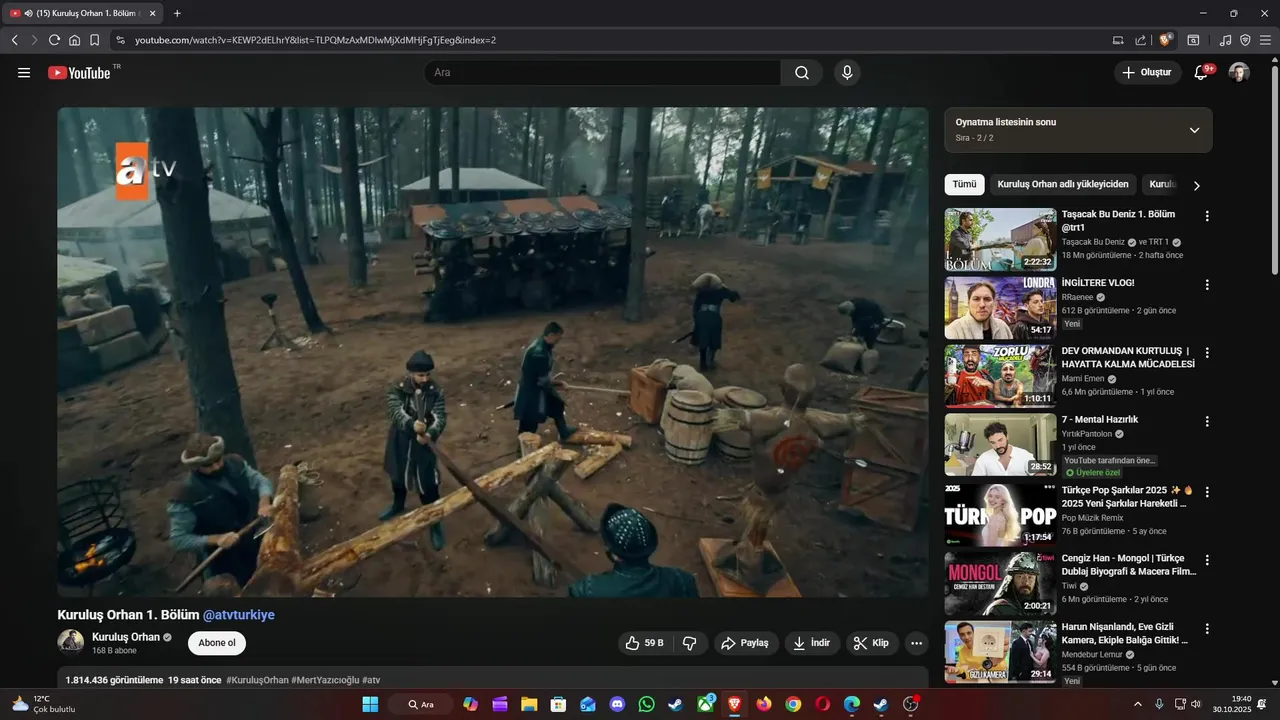
Task: Go to the browser home page
Action: point(74,40)
